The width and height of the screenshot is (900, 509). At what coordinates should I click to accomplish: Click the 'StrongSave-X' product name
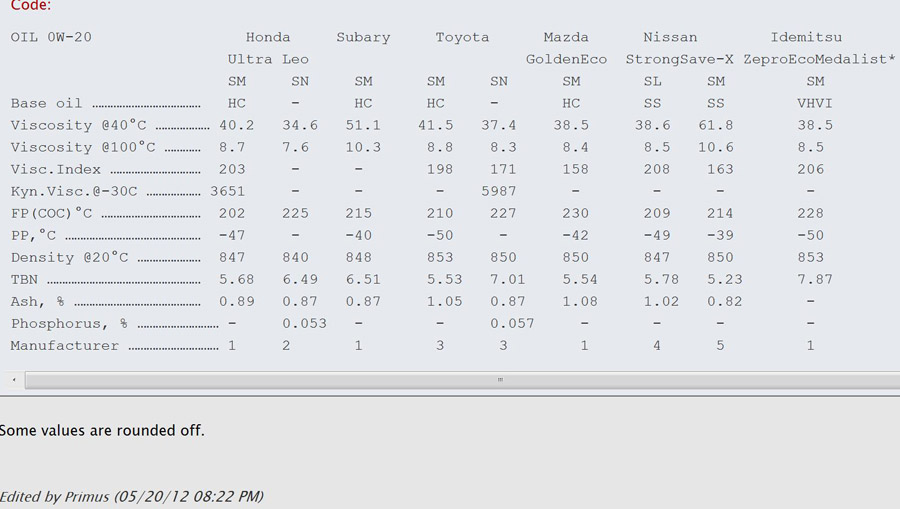coord(680,59)
